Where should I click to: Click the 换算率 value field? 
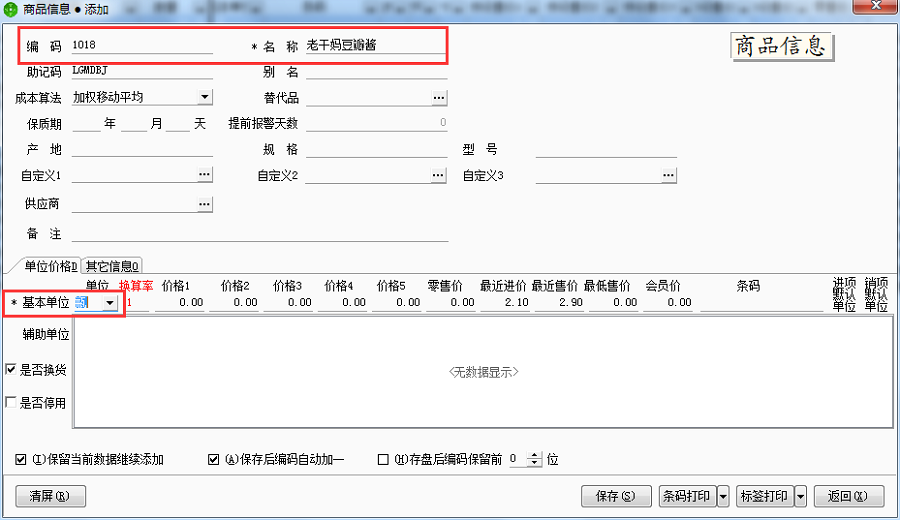(138, 302)
